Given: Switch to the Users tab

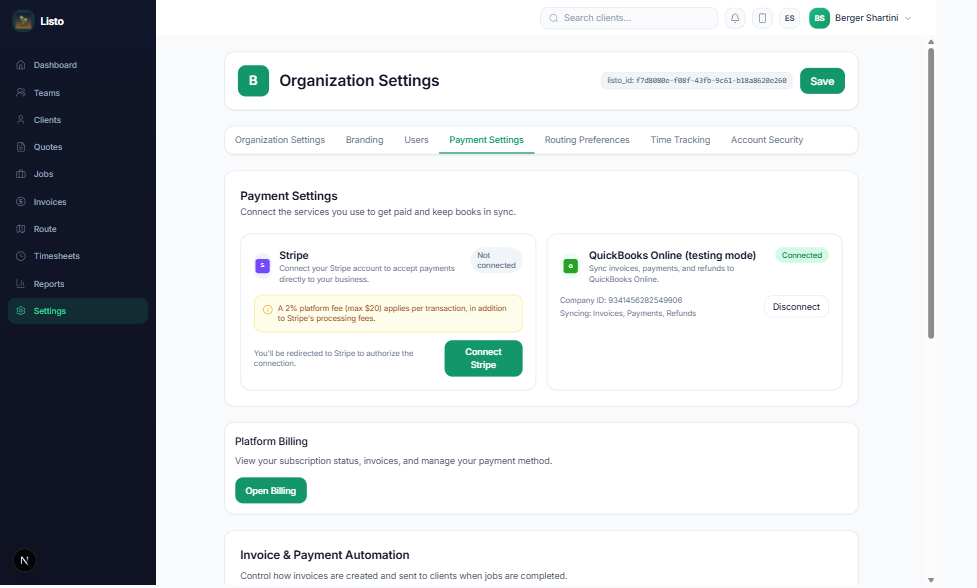Looking at the screenshot, I should (x=416, y=140).
